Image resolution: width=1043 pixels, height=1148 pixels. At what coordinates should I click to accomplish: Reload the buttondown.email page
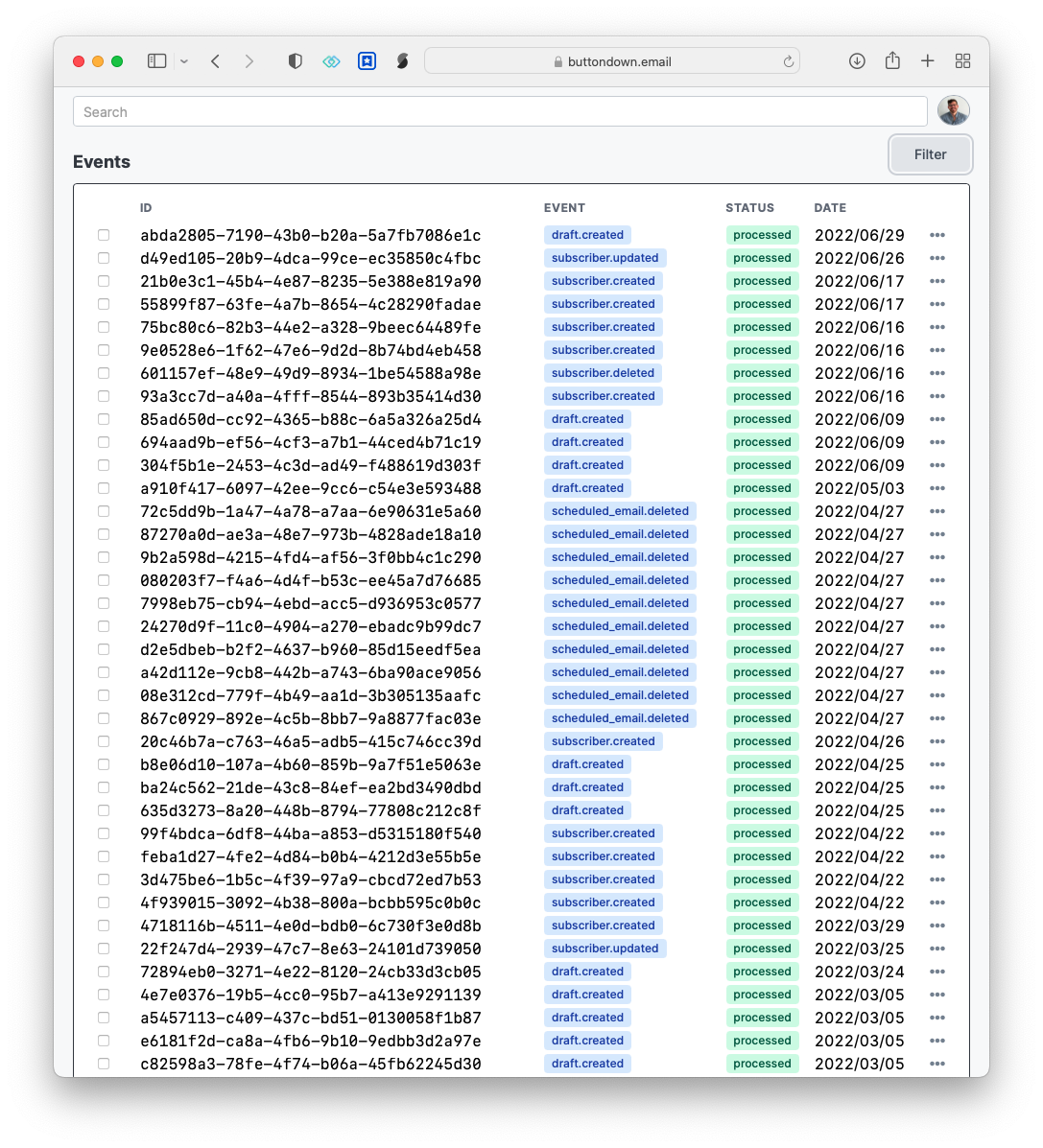point(789,61)
